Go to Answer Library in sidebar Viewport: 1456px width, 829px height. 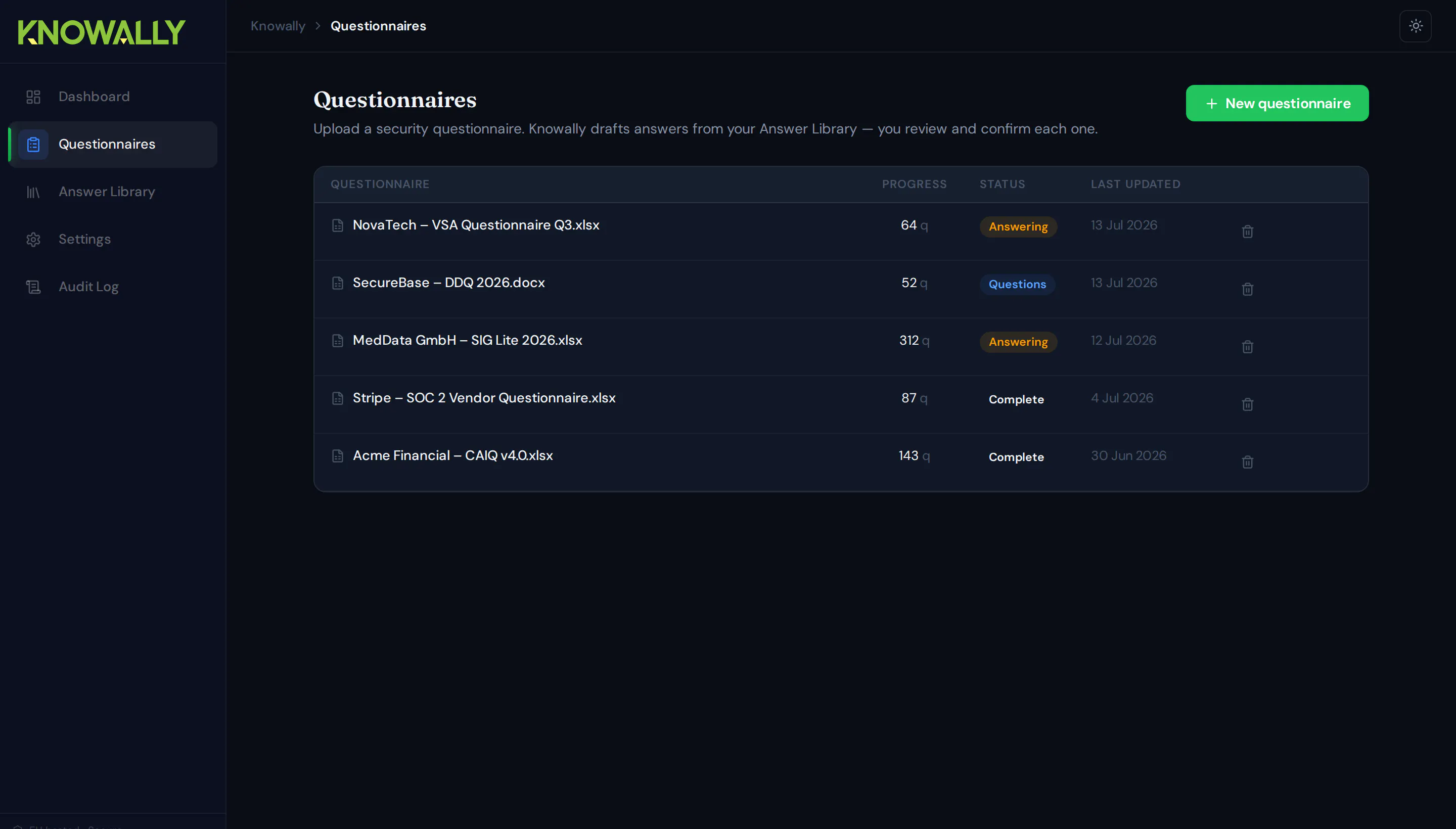(113, 192)
